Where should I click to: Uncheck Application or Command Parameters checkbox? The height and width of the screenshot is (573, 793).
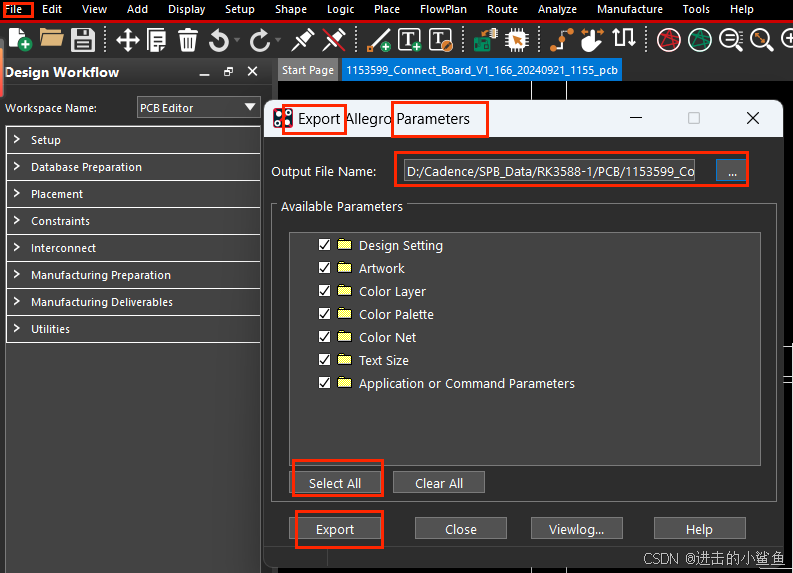(324, 383)
